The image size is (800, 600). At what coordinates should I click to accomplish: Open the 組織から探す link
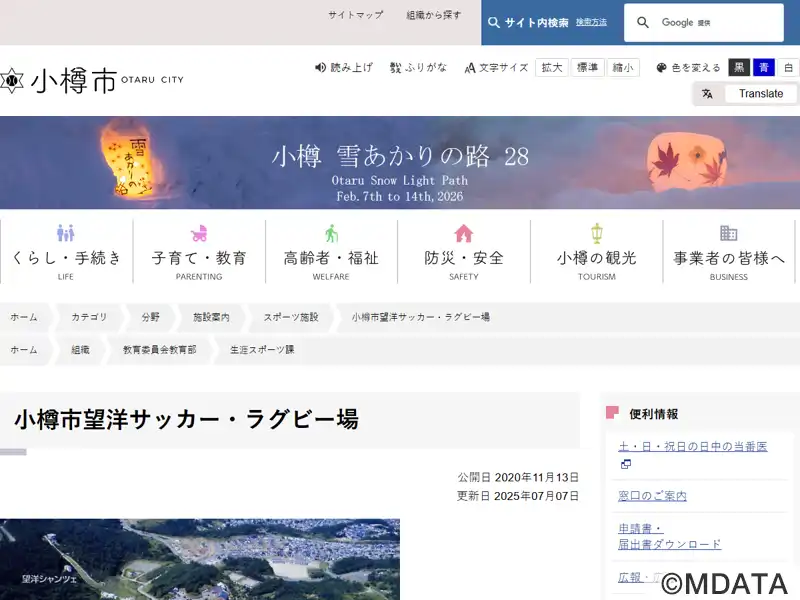coord(434,15)
